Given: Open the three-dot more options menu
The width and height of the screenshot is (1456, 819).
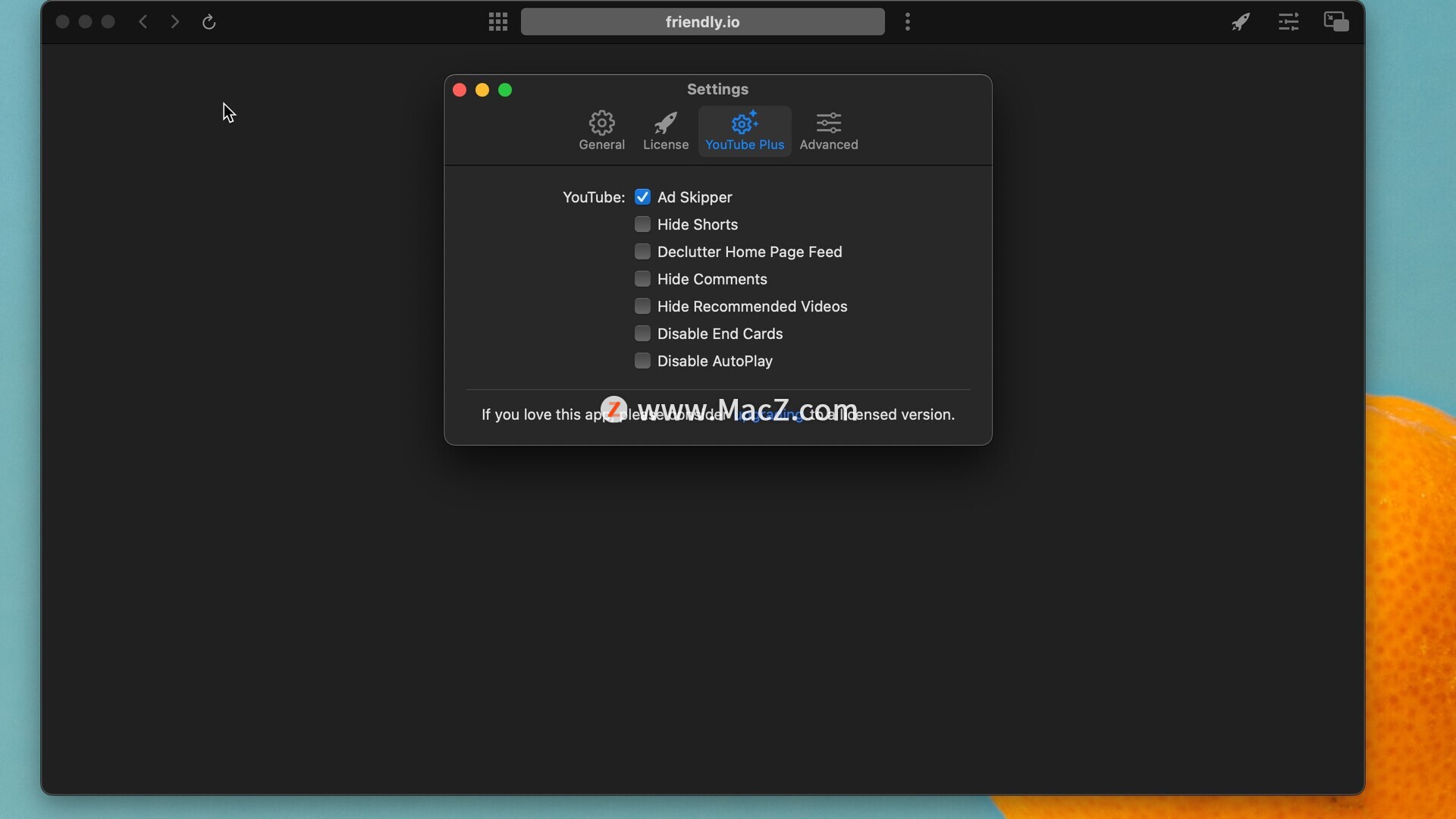Looking at the screenshot, I should 908,22.
